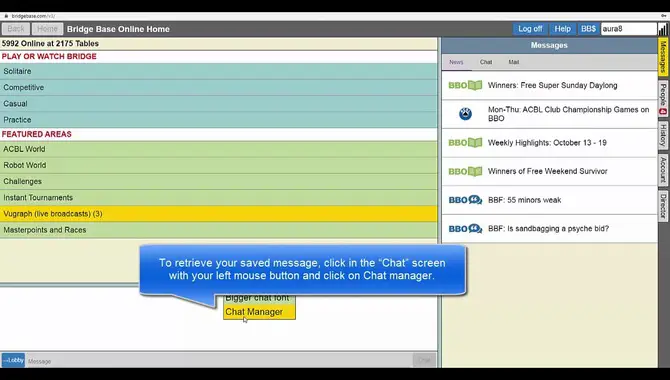Click the ACBL round logo icon
Screen dimensions: 670x380
pos(465,114)
